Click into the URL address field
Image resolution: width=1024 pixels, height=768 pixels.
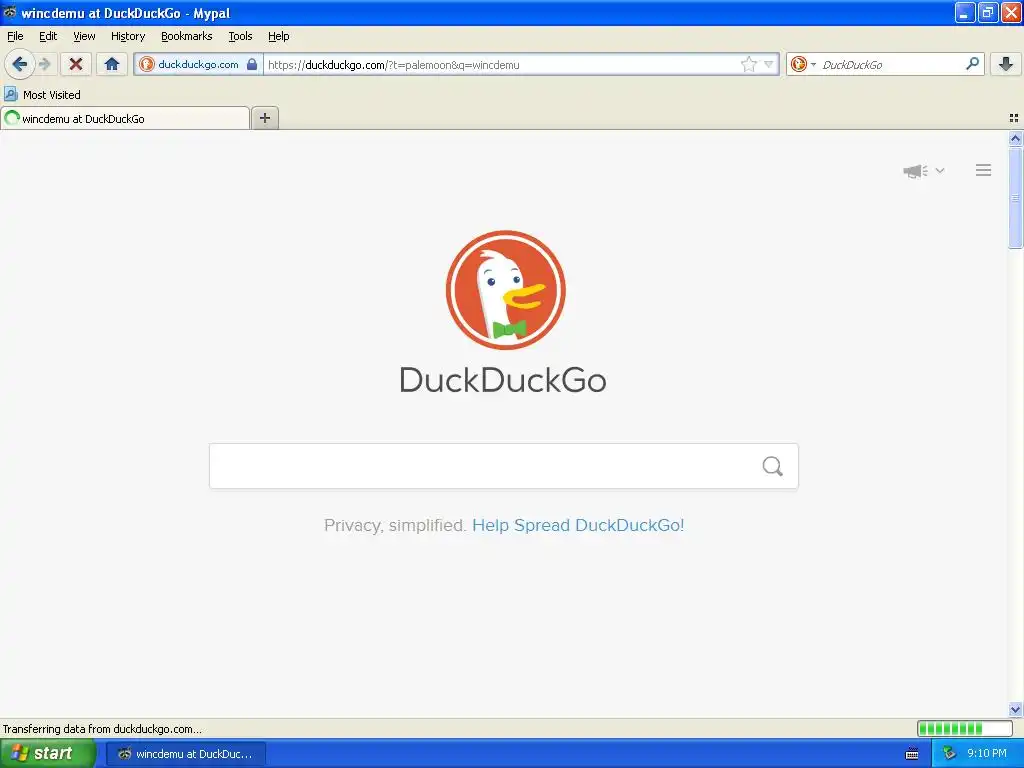tap(502, 64)
